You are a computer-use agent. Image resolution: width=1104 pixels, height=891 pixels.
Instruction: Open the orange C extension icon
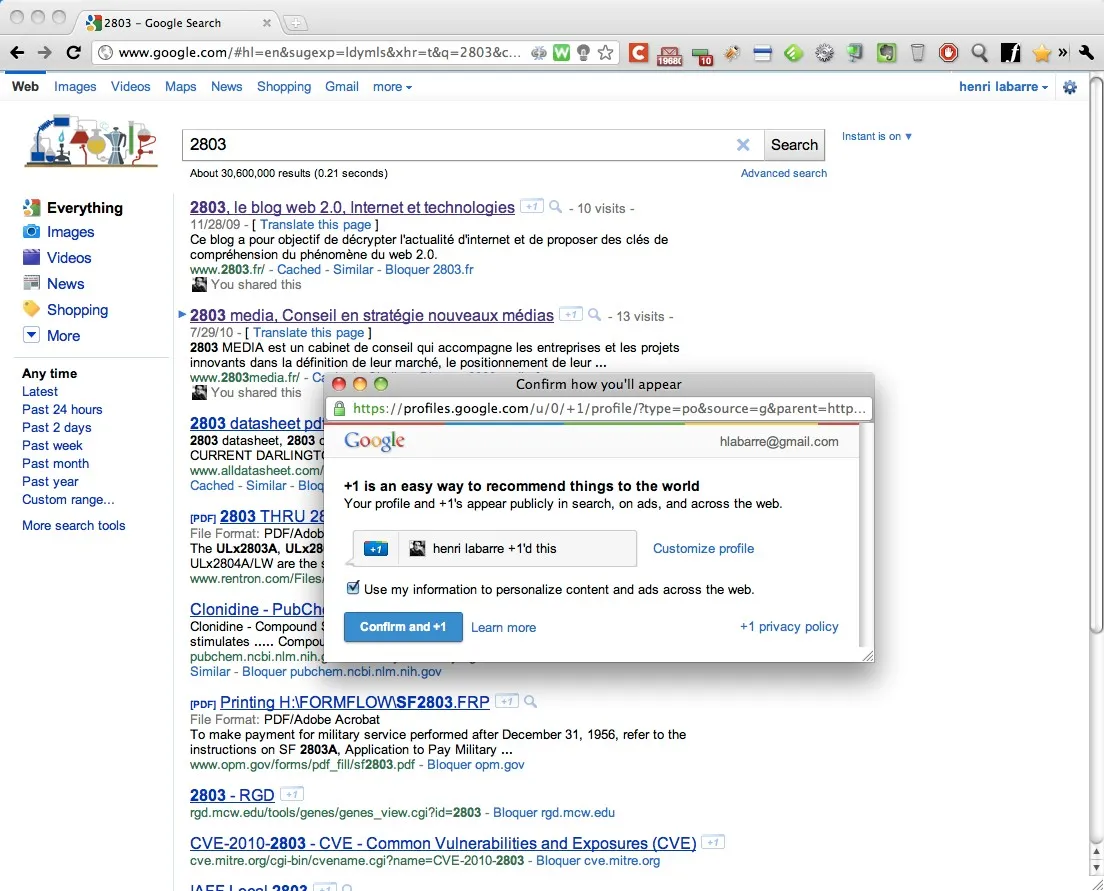click(x=639, y=53)
